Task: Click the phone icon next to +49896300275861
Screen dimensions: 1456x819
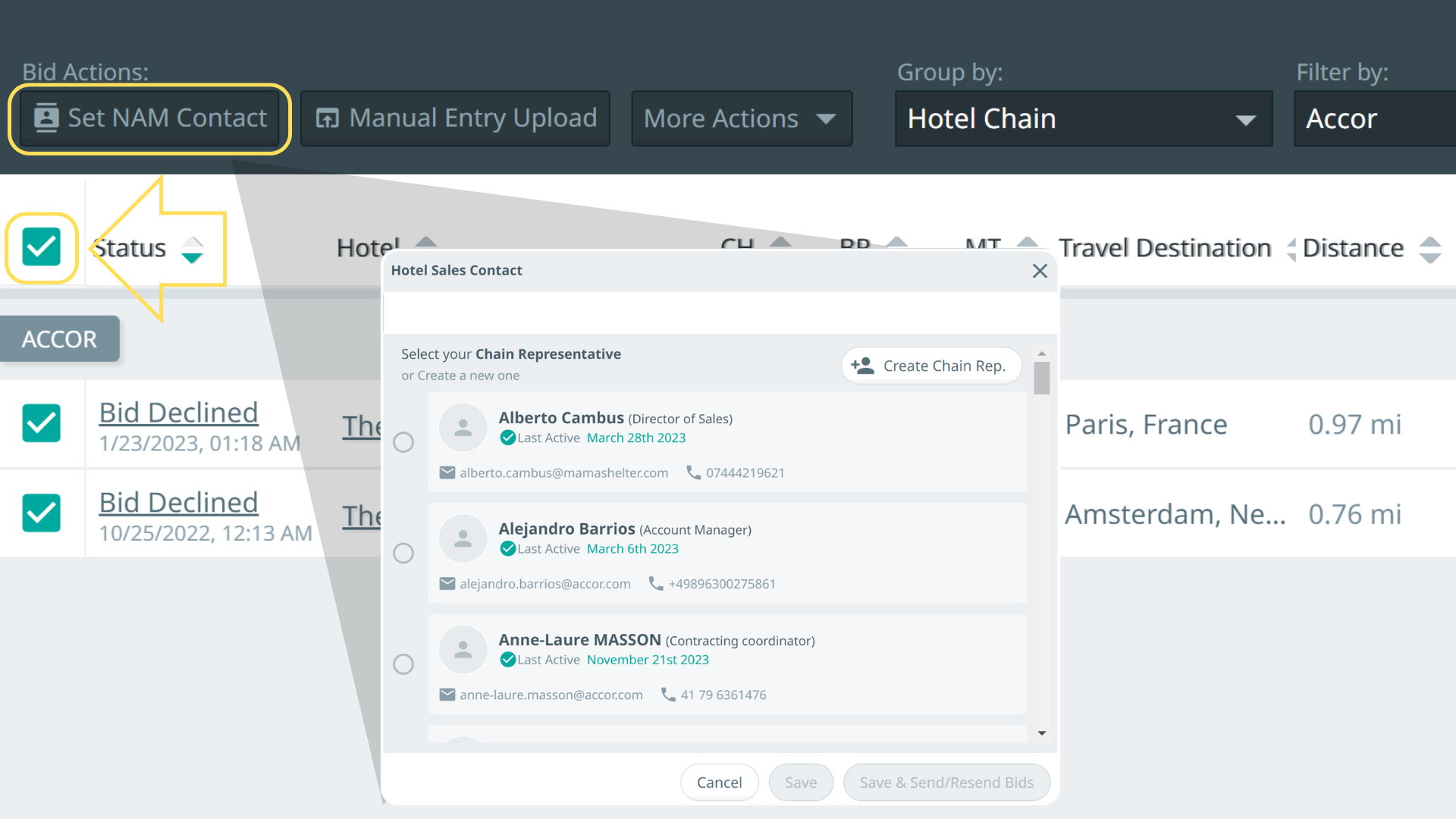Action: click(656, 583)
